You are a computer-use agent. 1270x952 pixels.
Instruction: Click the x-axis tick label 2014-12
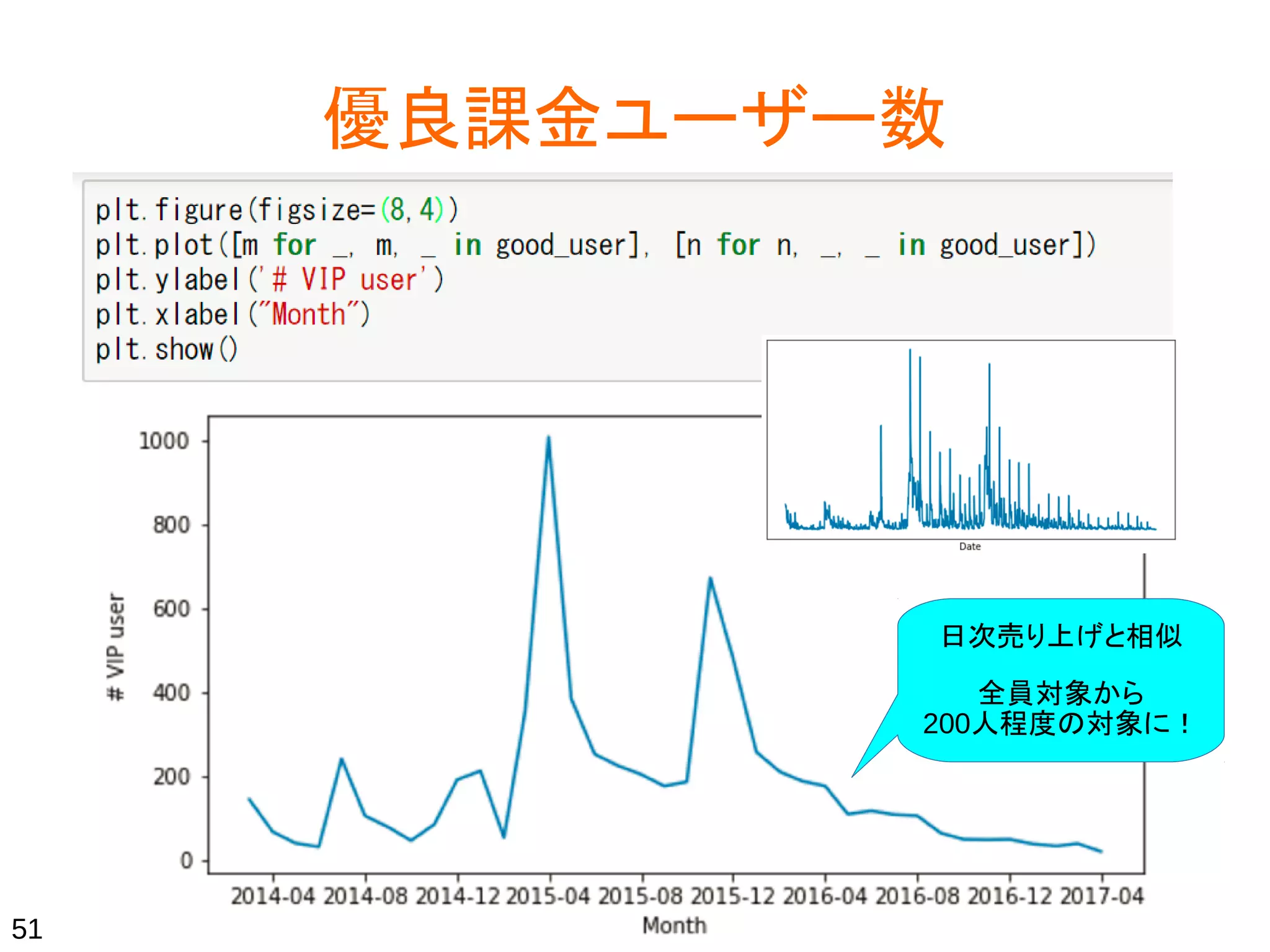pyautogui.click(x=458, y=896)
